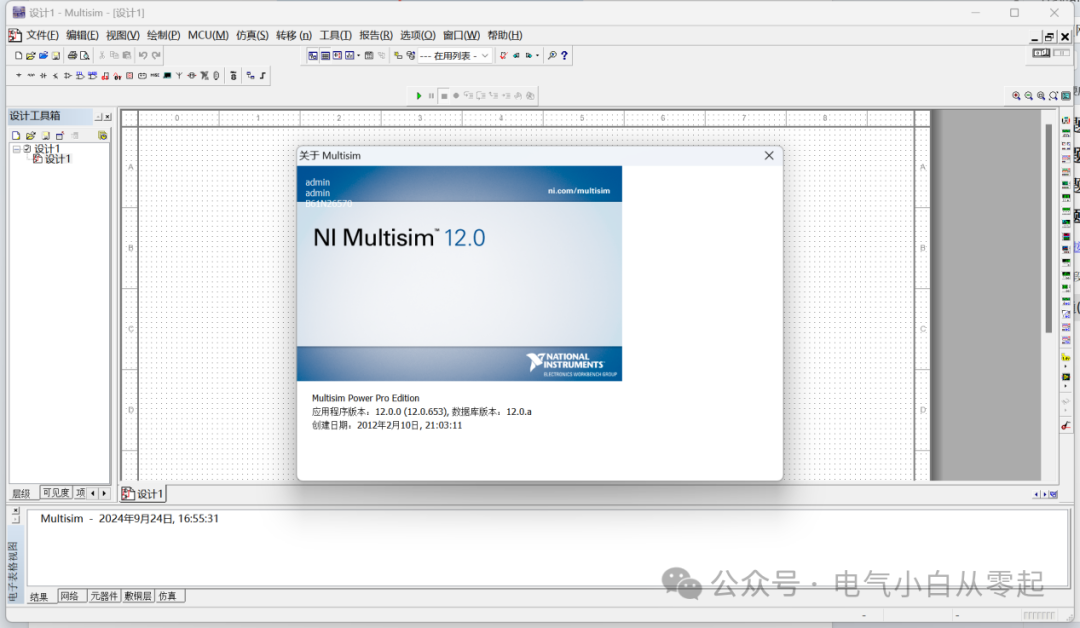Click the Find magnifier icon beside Help

tap(552, 55)
